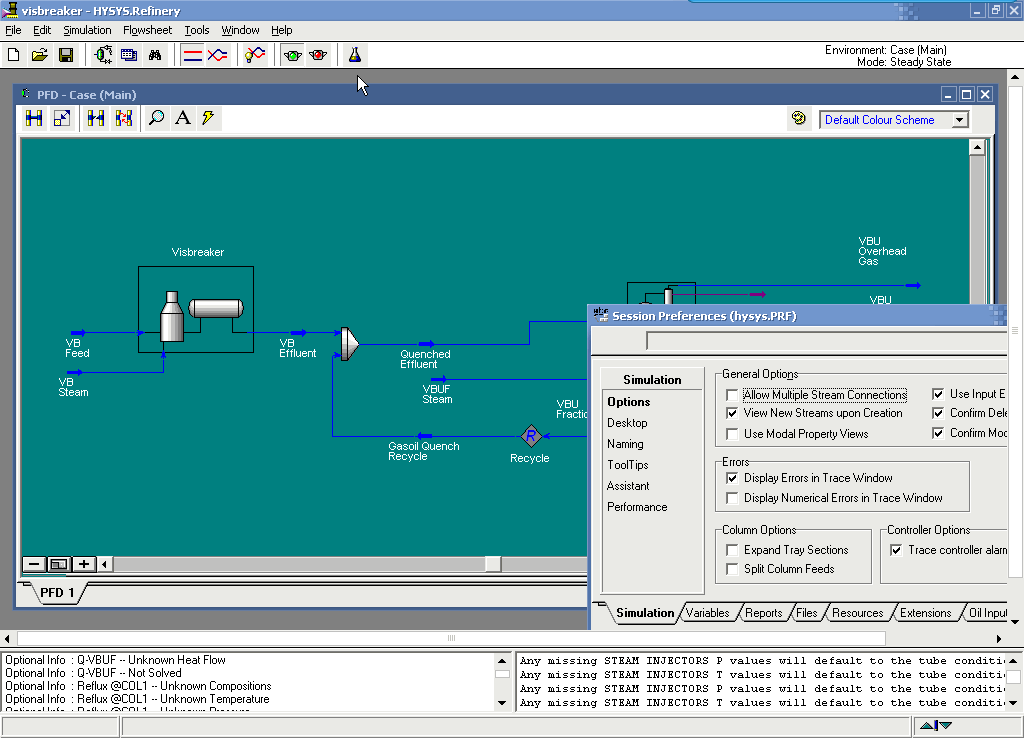Activate solver with green light icon
1024x738 pixels.
[293, 55]
